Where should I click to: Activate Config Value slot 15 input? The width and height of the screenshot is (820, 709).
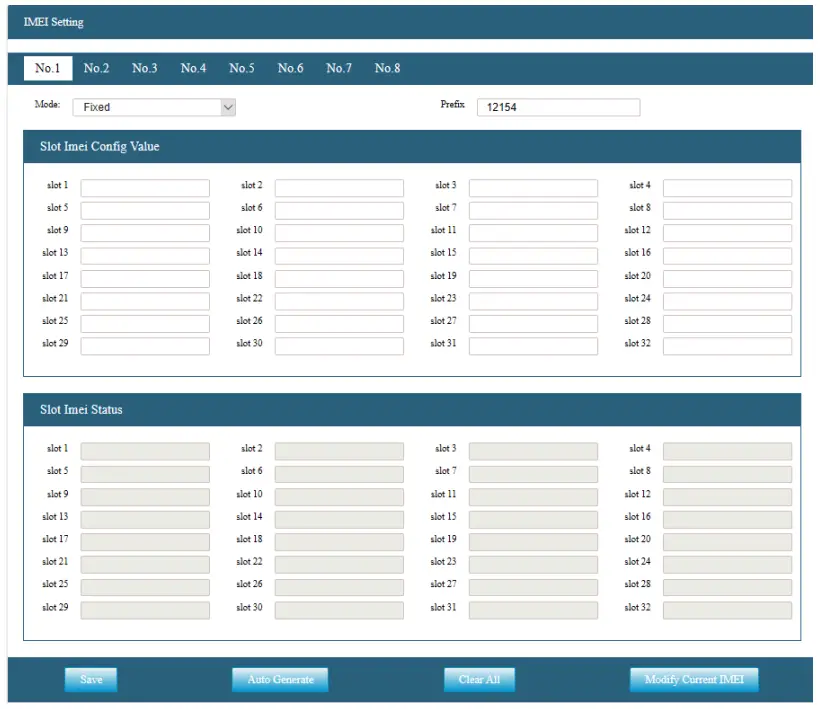(x=533, y=256)
